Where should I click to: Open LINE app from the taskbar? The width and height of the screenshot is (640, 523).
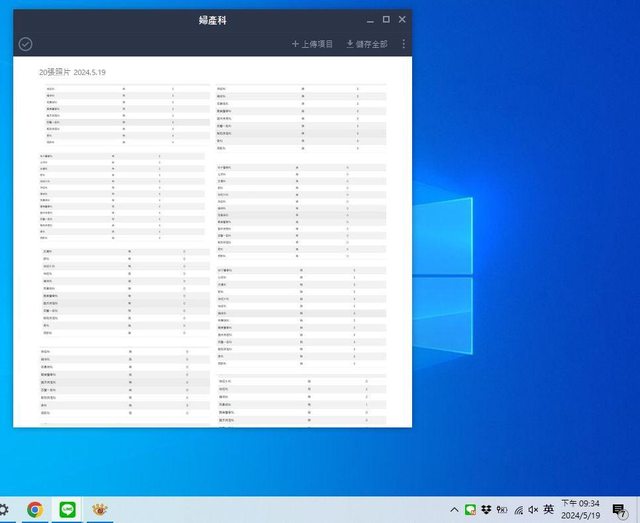point(68,509)
